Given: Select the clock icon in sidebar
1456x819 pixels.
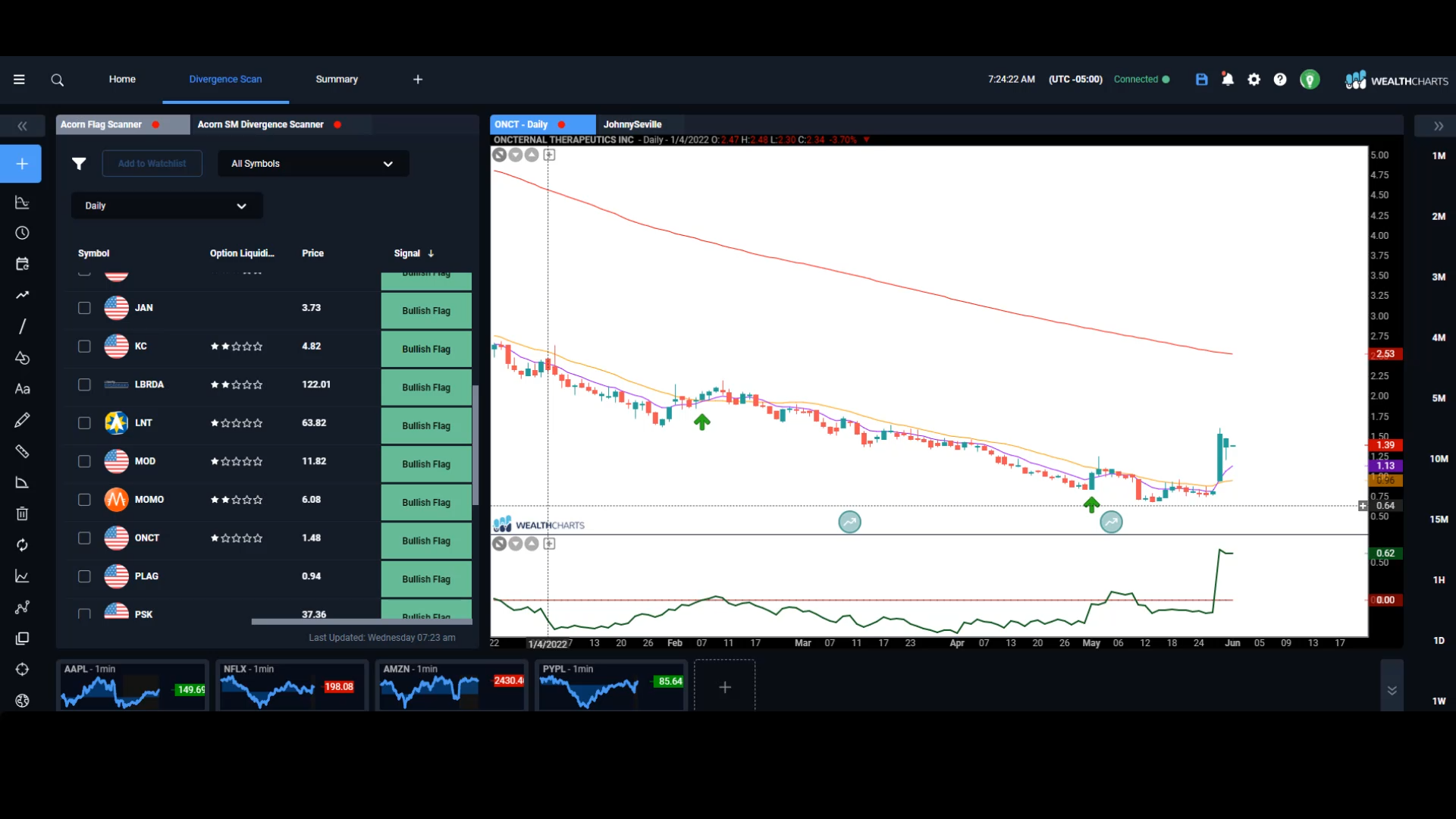Looking at the screenshot, I should (22, 233).
